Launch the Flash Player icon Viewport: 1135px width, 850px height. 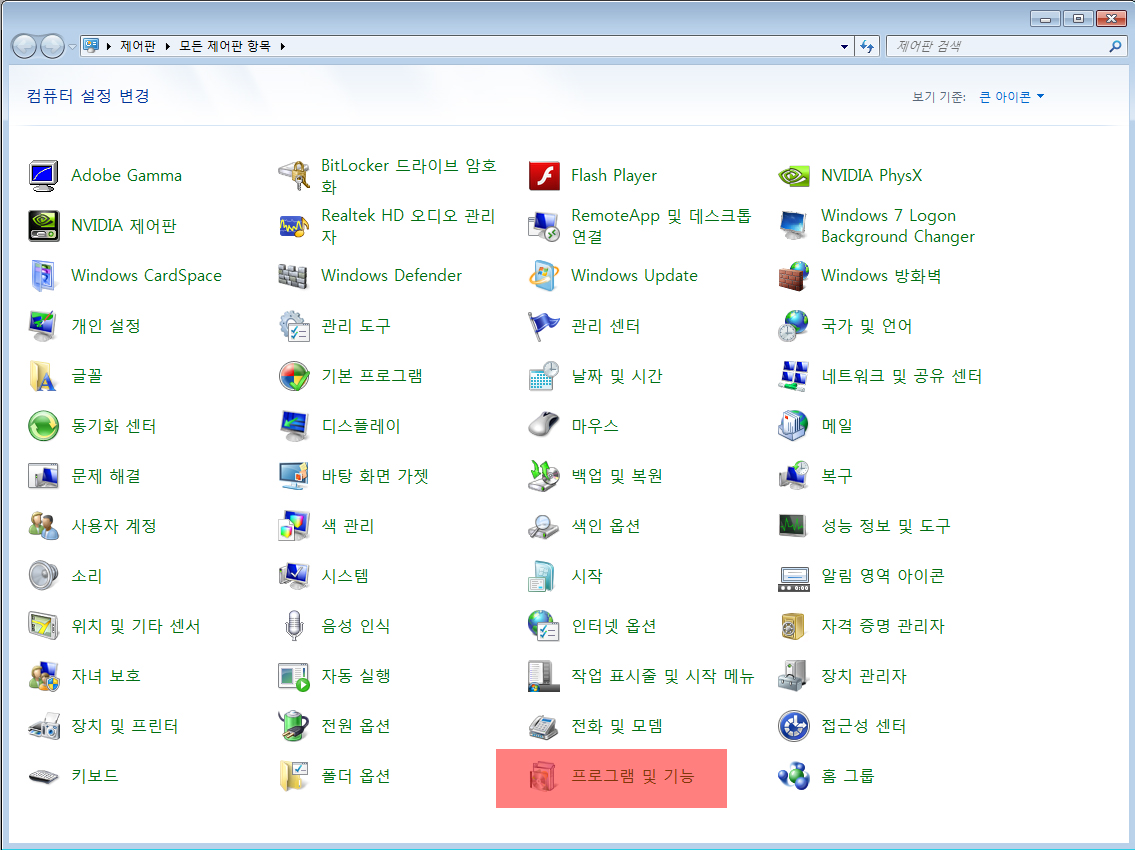pos(544,176)
